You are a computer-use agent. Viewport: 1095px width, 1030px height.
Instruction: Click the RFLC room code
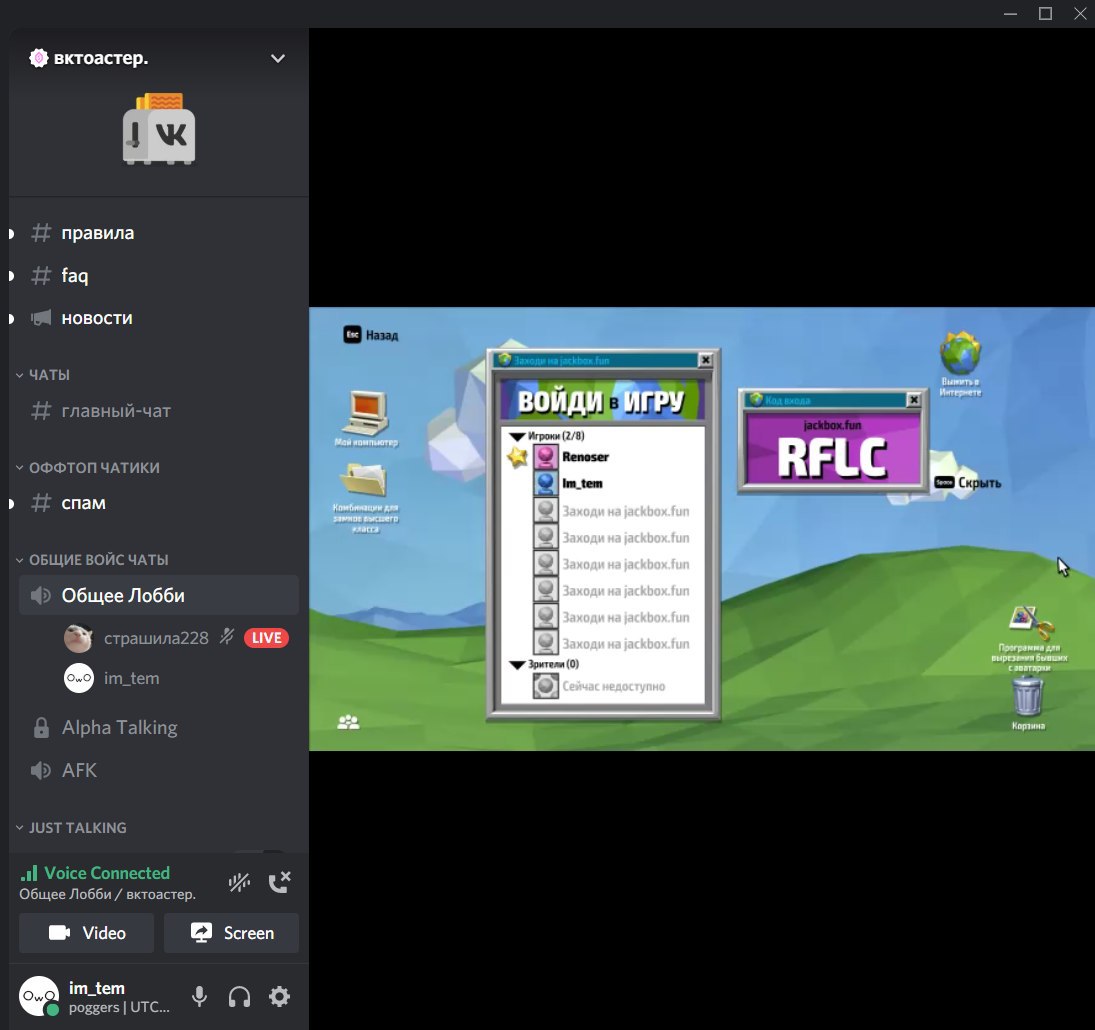832,458
